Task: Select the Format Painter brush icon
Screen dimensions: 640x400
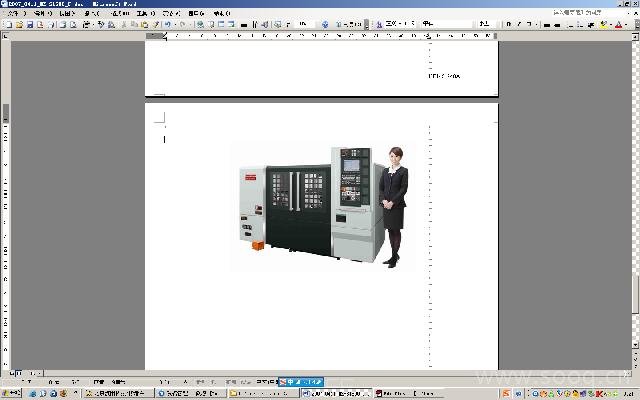Action: pyautogui.click(x=156, y=24)
